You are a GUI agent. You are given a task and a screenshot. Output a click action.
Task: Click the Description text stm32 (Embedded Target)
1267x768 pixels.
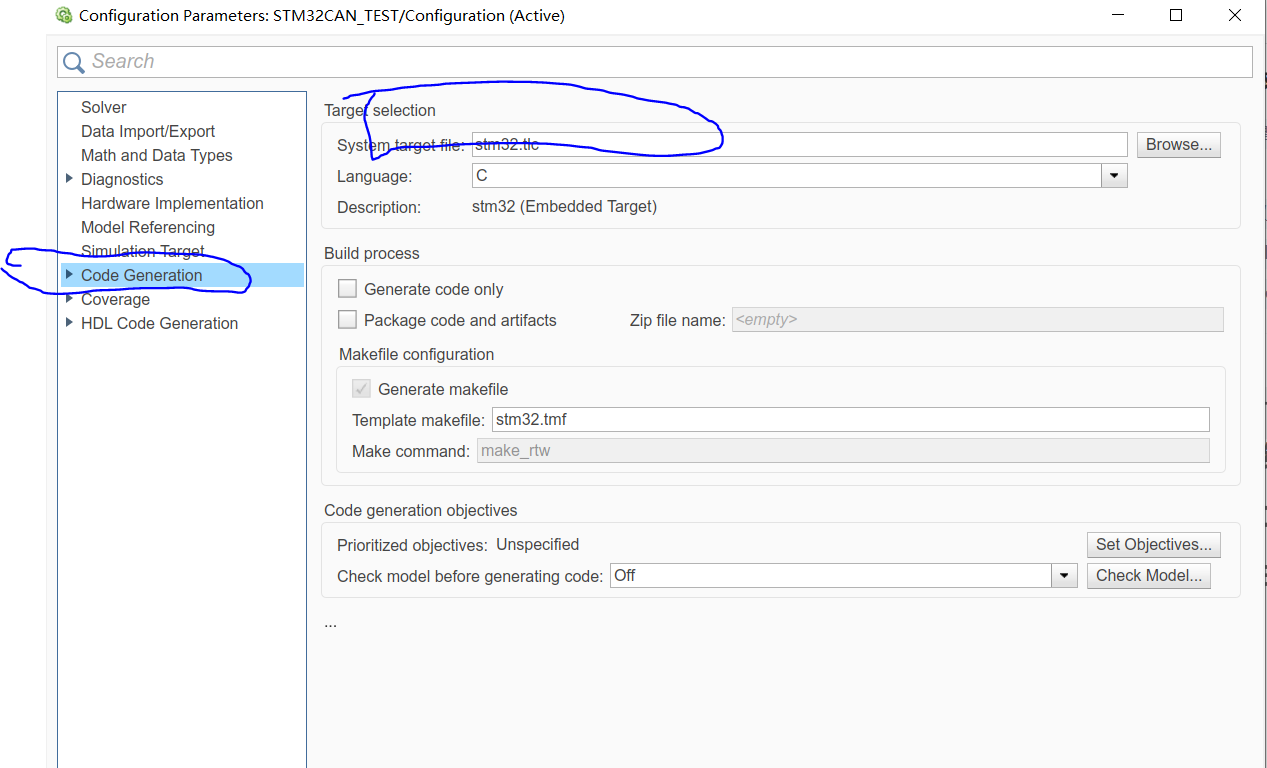pos(564,207)
